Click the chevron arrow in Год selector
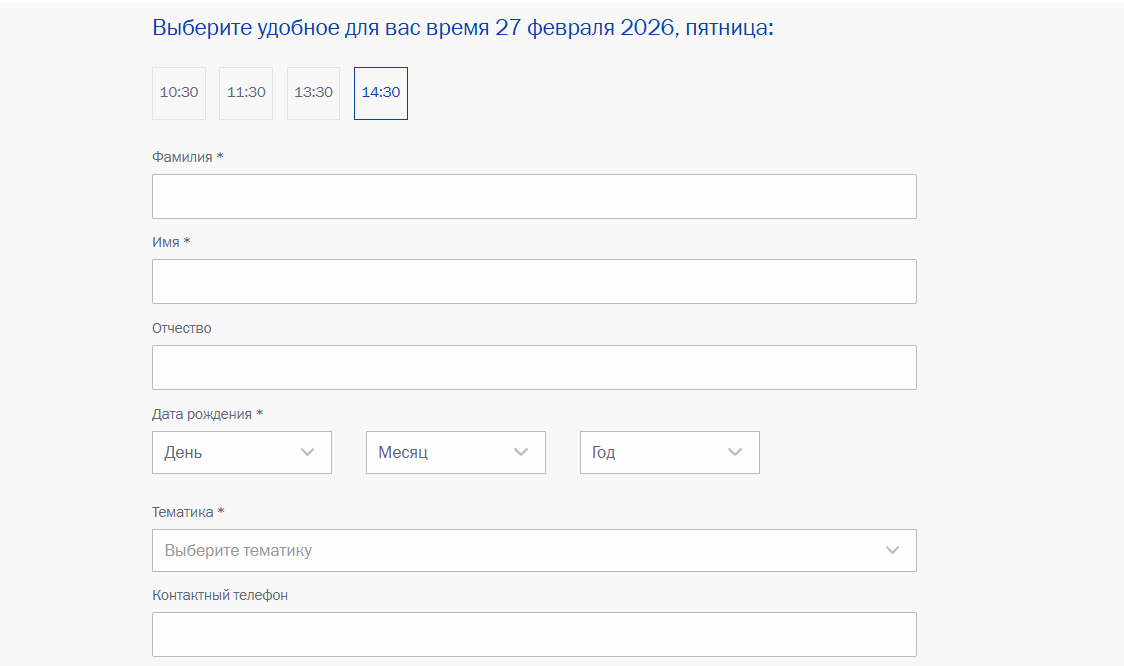Viewport: 1124px width, 666px height. pos(735,452)
